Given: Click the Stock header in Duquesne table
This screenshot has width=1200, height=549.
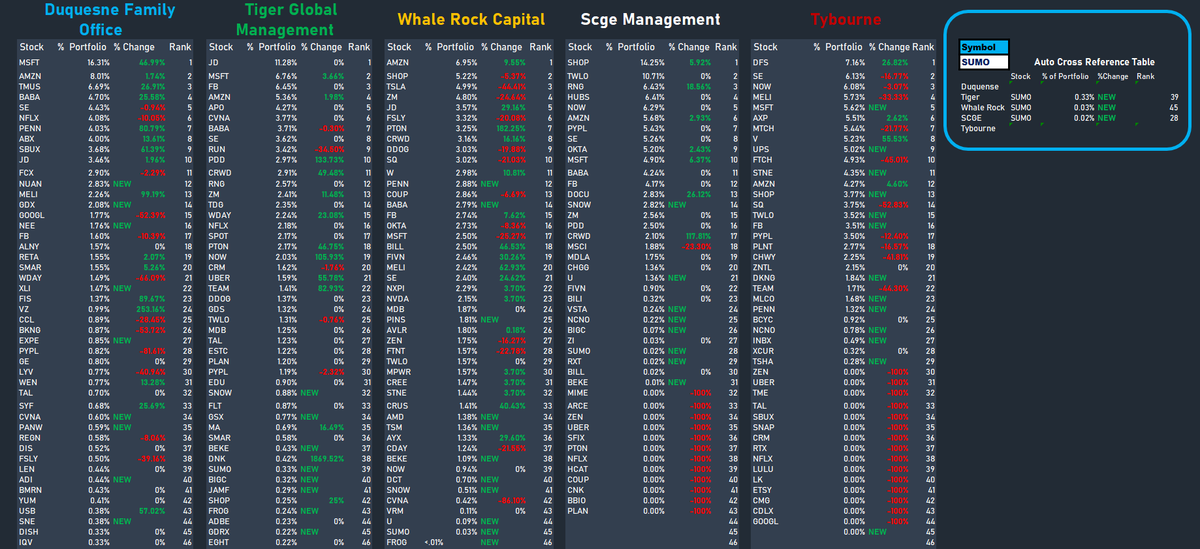Looking at the screenshot, I should [31, 47].
